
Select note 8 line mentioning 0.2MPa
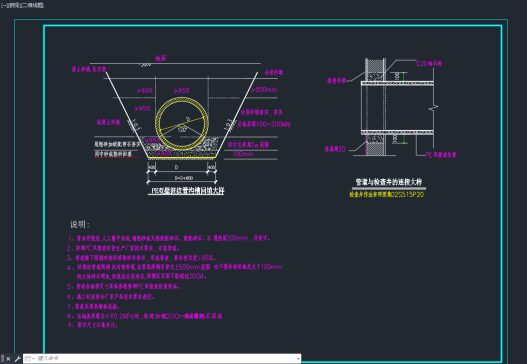pos(145,316)
